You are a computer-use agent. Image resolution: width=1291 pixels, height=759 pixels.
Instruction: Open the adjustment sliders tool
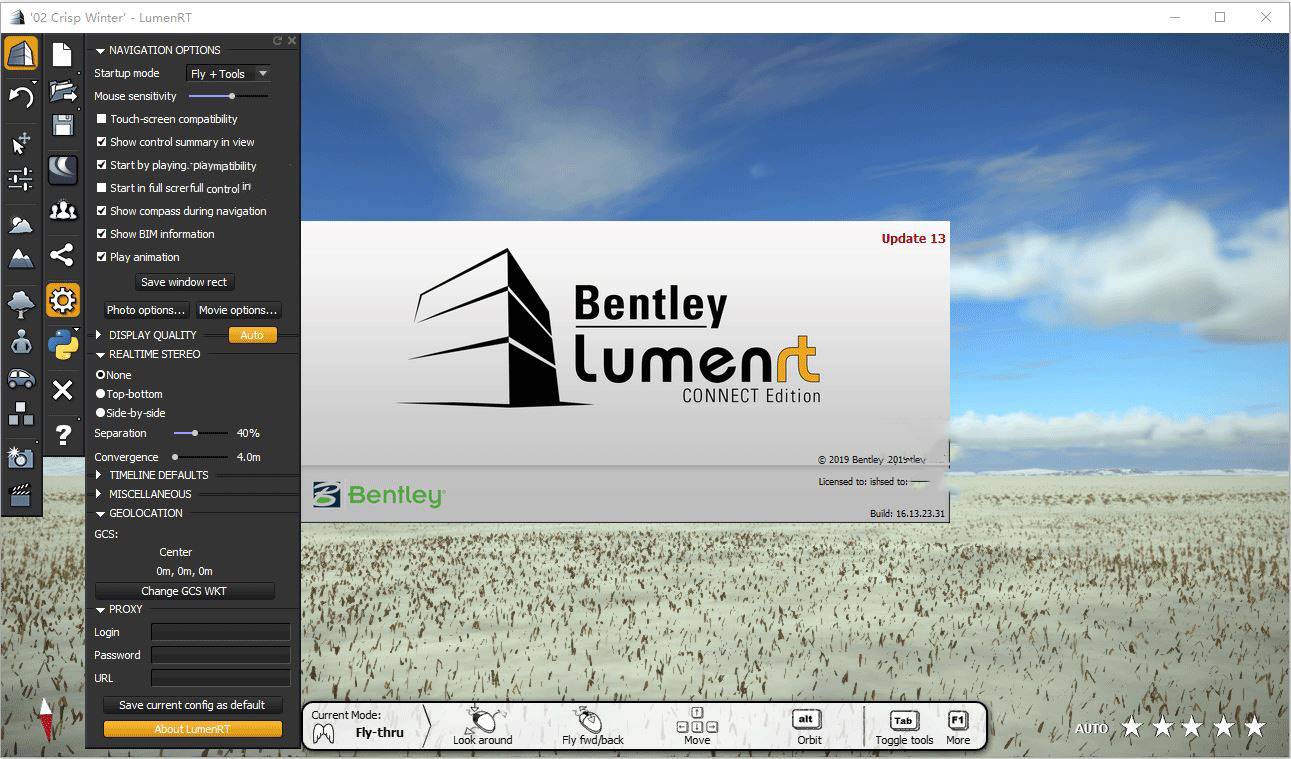[21, 179]
